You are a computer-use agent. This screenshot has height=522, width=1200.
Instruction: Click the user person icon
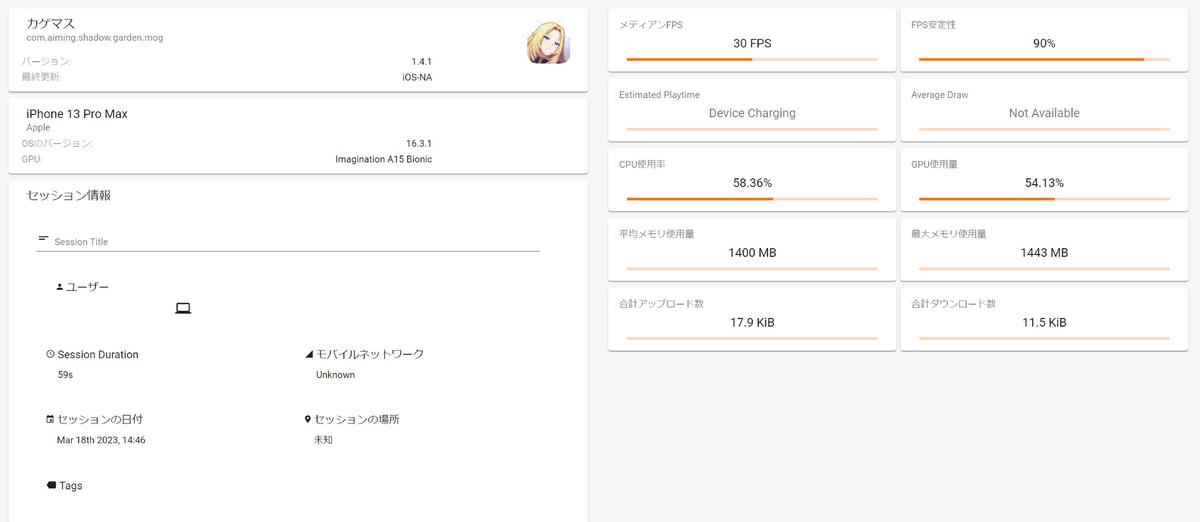click(60, 287)
